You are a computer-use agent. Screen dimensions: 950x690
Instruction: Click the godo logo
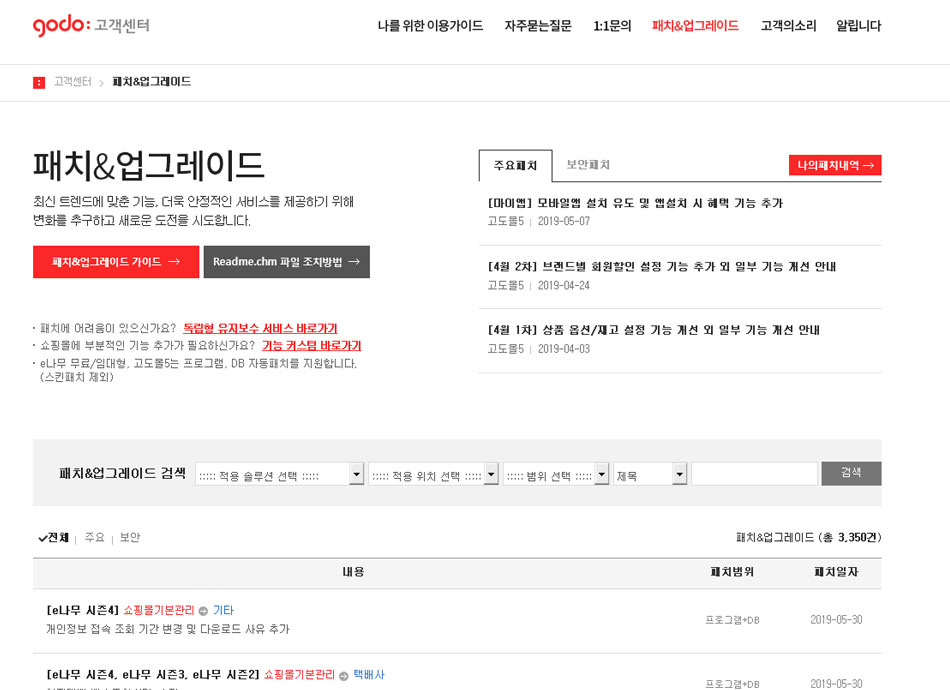pyautogui.click(x=61, y=25)
